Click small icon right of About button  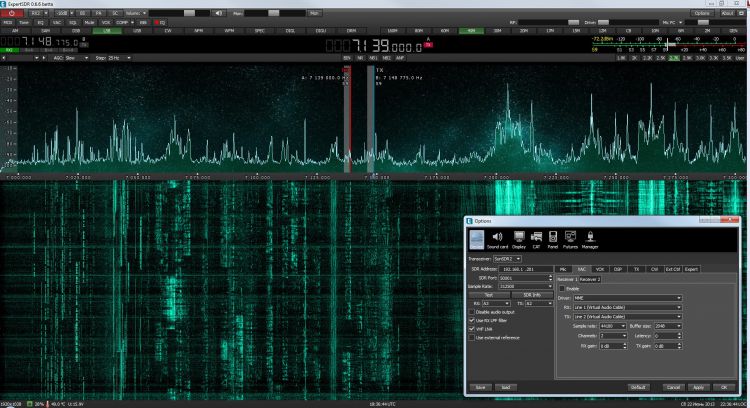tap(742, 13)
